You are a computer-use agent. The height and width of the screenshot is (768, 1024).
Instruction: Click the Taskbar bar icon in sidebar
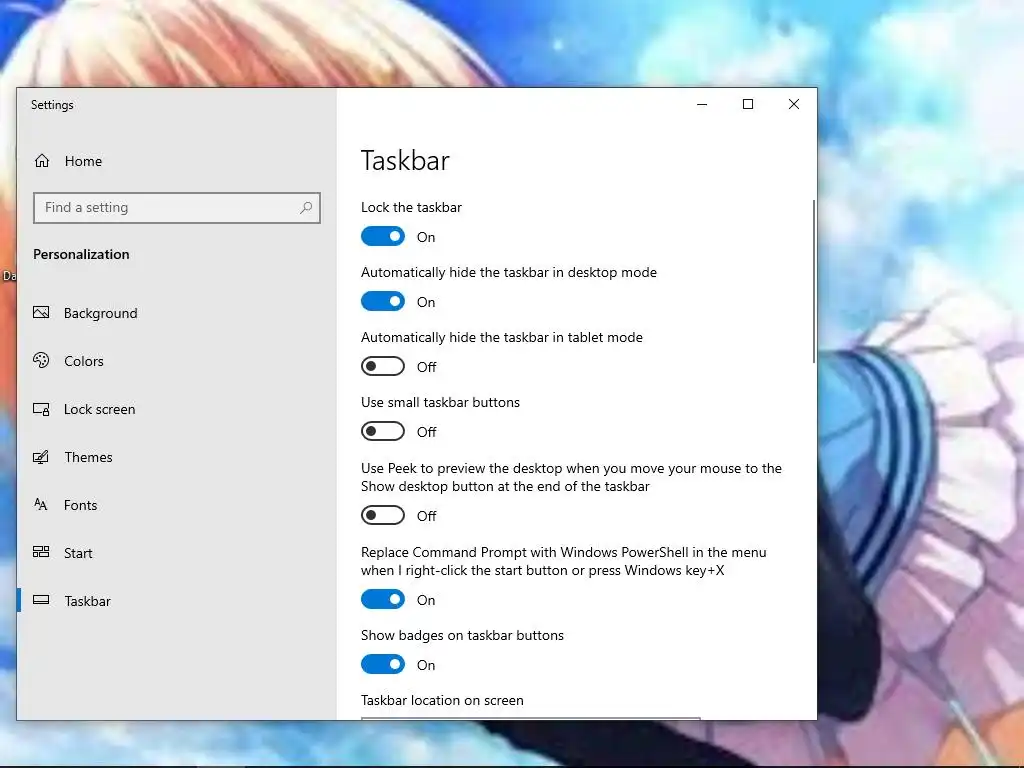point(41,600)
